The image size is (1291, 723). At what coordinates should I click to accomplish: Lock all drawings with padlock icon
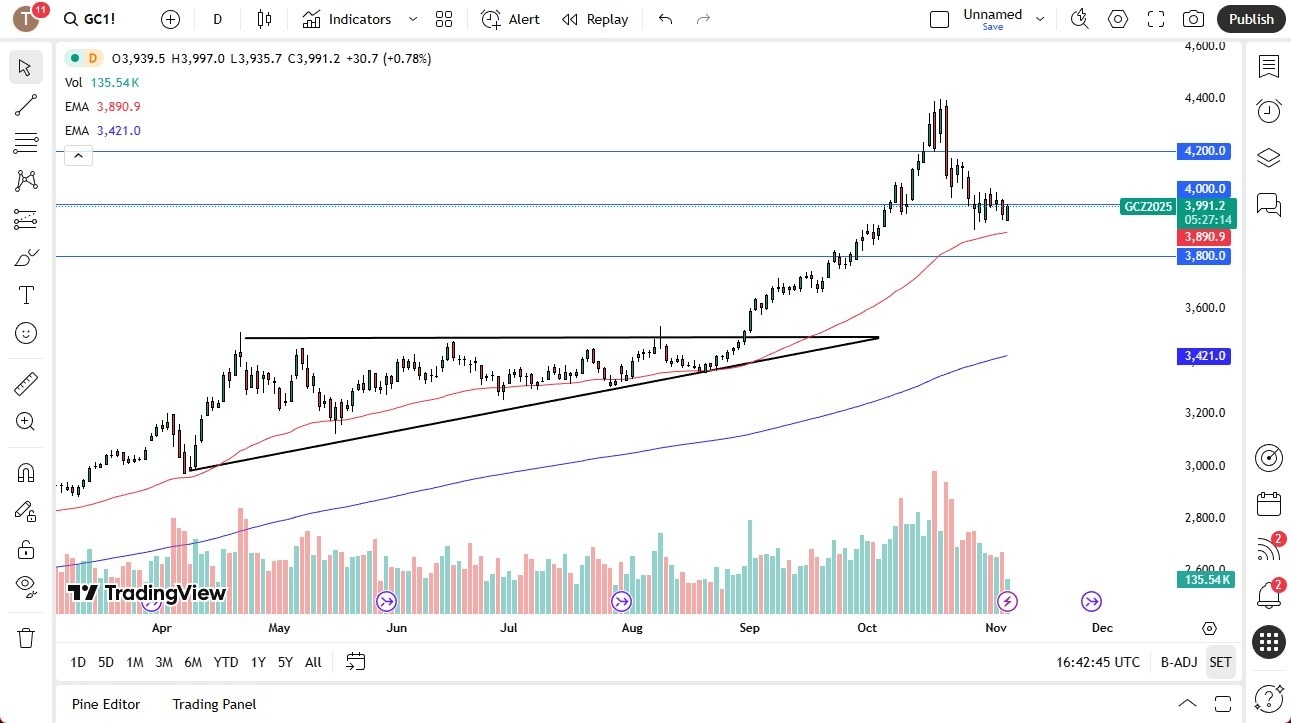pos(25,549)
